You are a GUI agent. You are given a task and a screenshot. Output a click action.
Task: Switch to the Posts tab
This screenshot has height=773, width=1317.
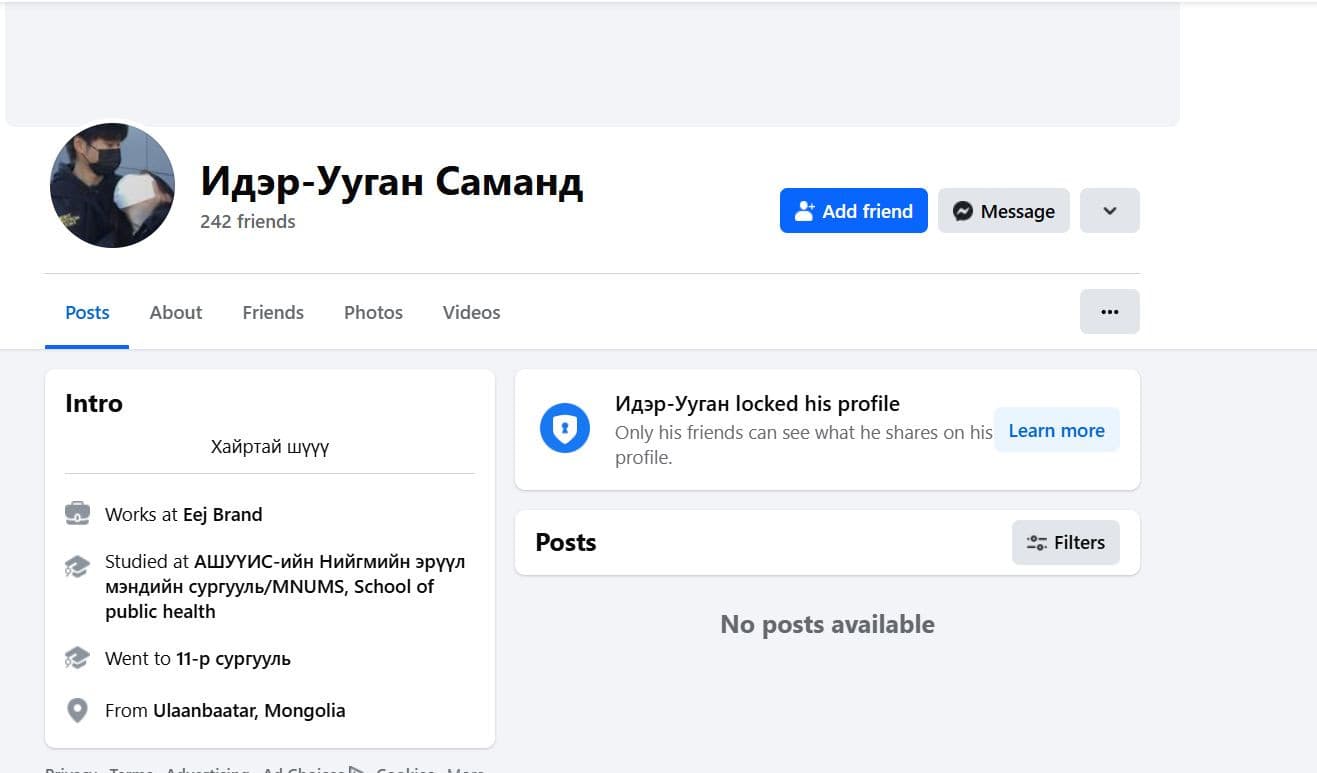pos(87,312)
